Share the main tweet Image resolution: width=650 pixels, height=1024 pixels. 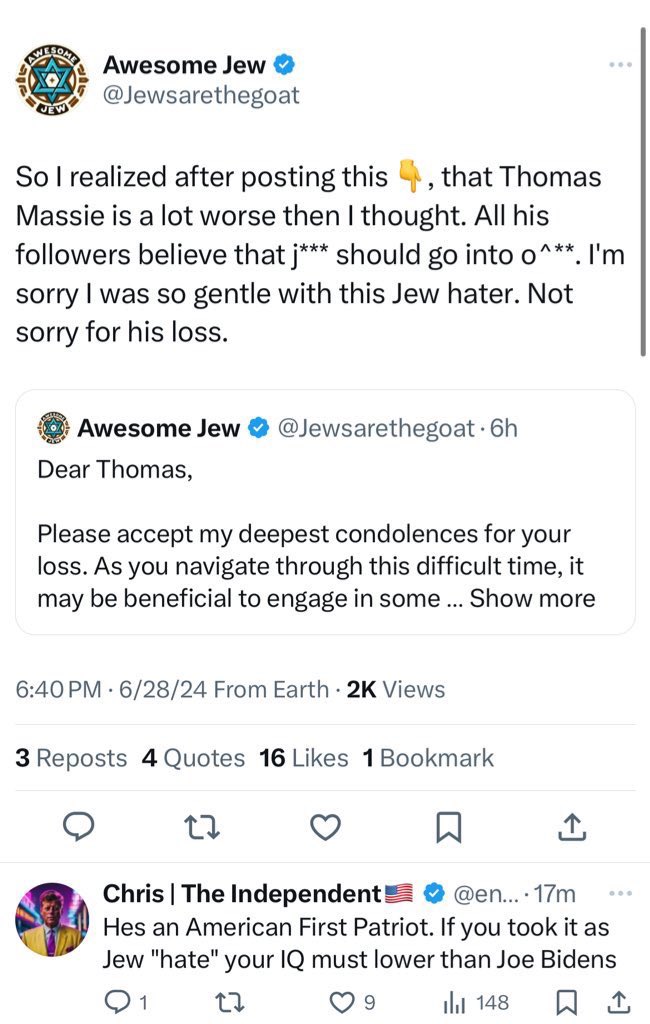571,826
